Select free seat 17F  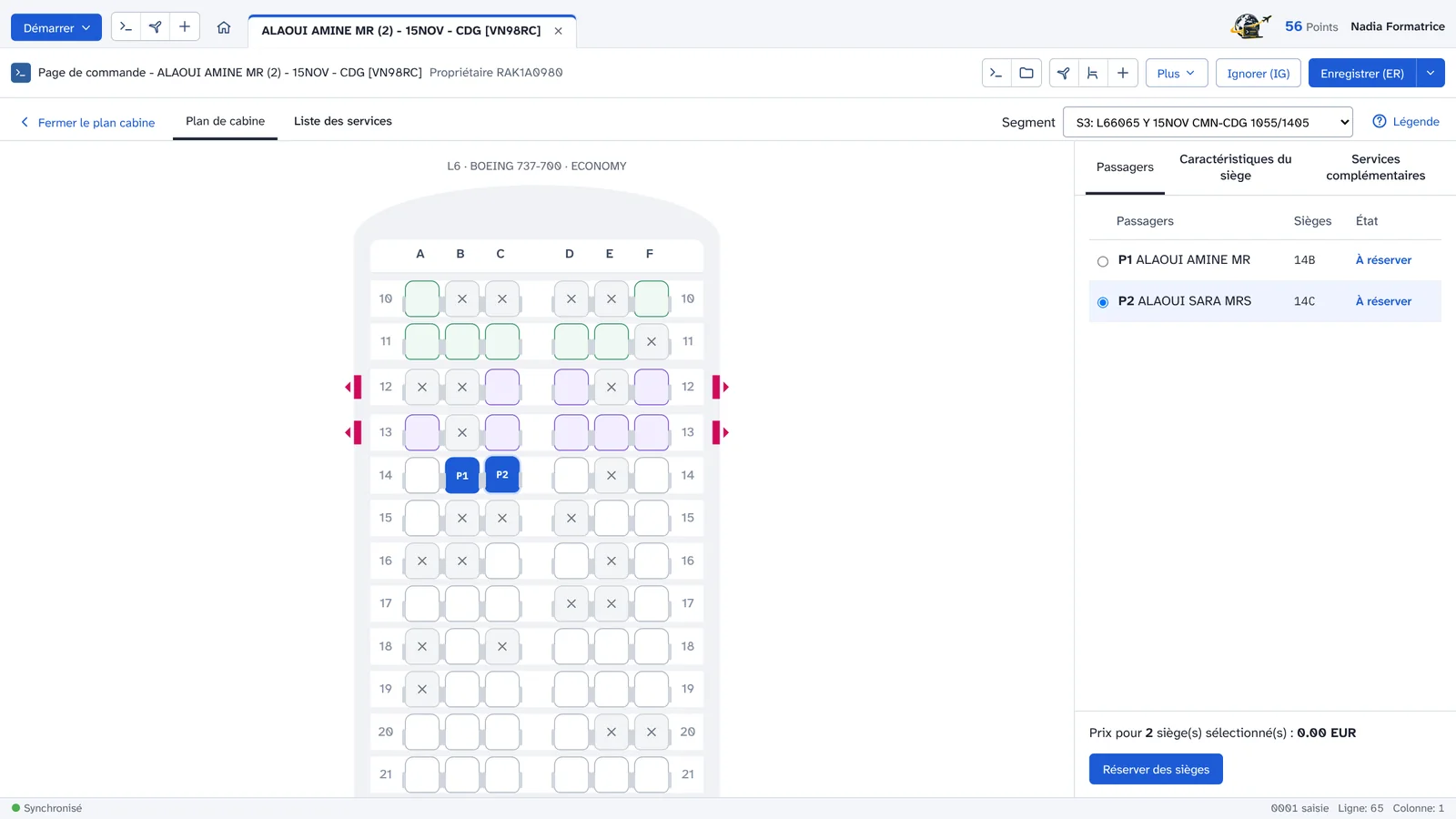click(652, 603)
